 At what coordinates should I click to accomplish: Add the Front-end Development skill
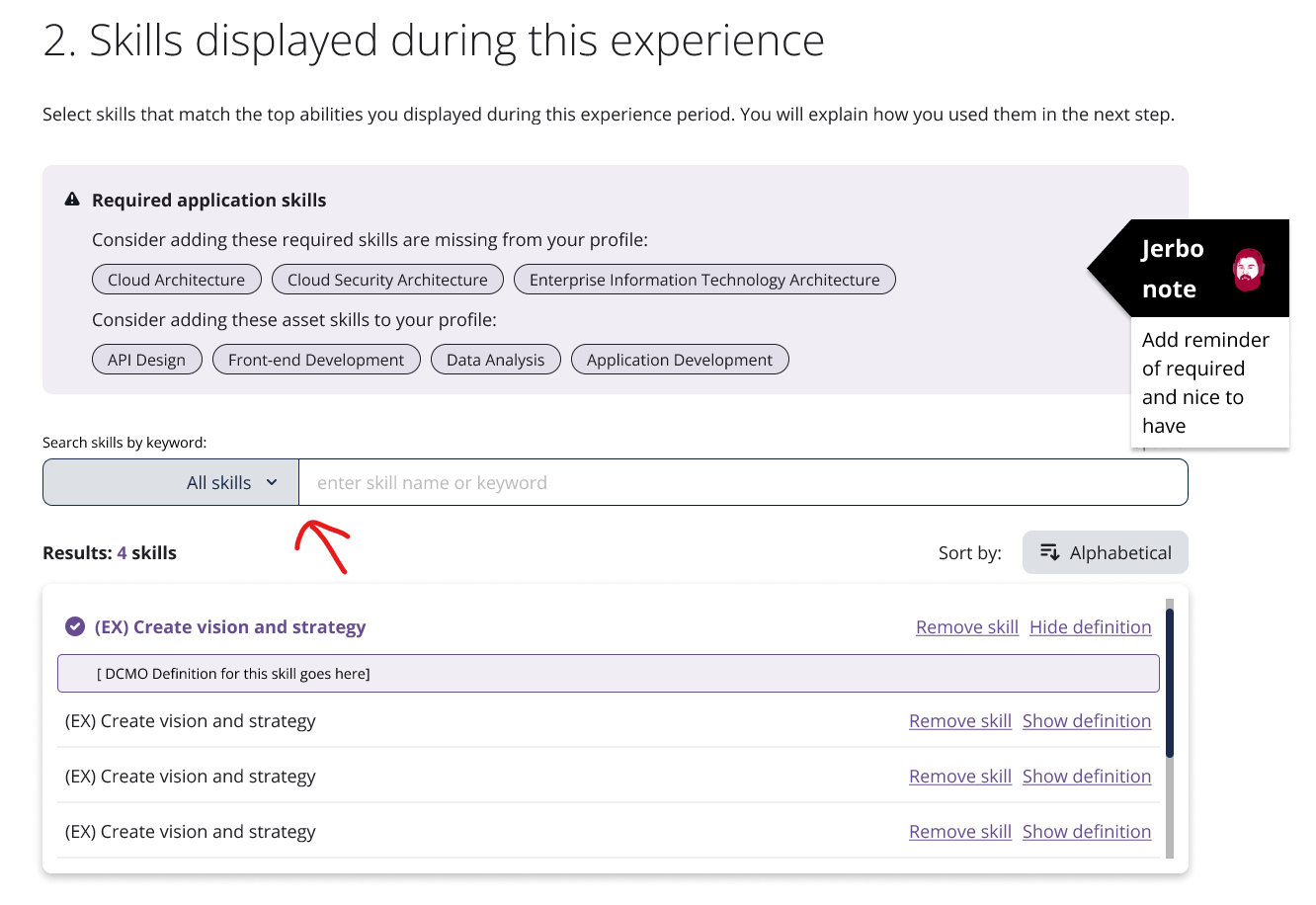click(316, 359)
